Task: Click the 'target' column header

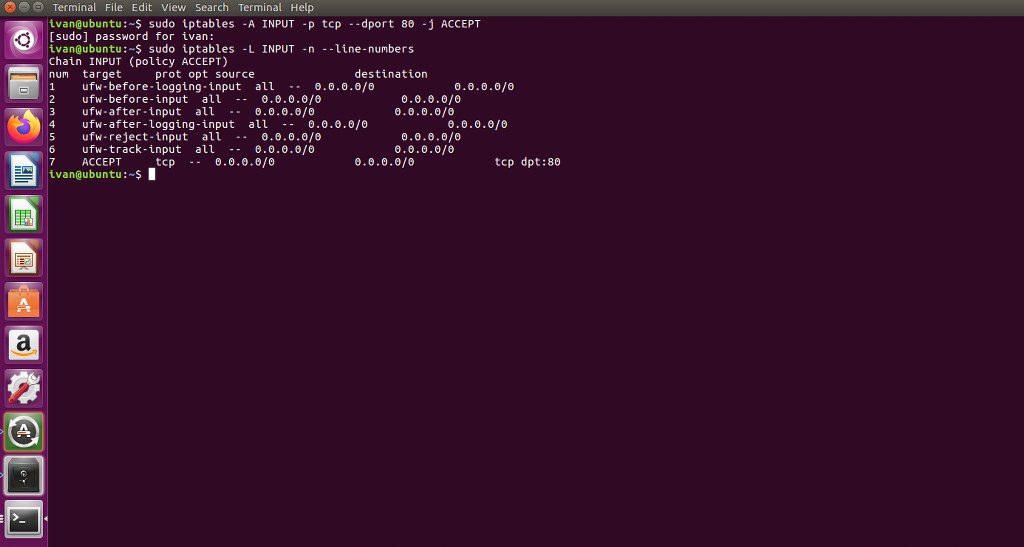Action: click(102, 74)
